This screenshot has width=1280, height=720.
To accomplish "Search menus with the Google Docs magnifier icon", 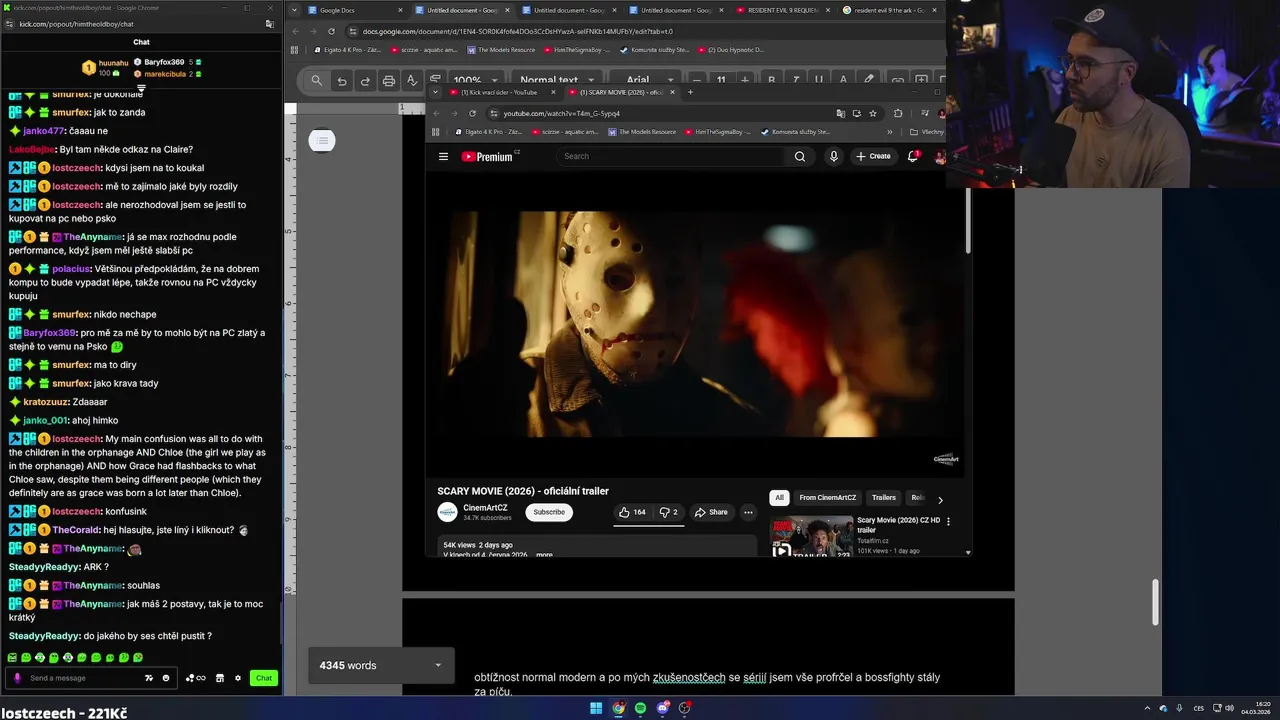I will click(x=317, y=81).
